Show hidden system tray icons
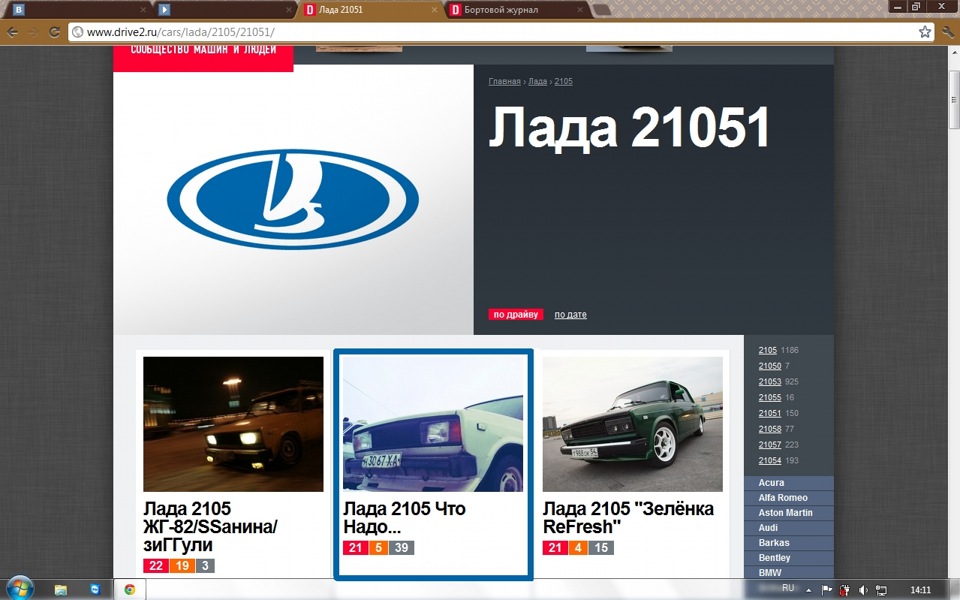960x600 pixels. 809,591
